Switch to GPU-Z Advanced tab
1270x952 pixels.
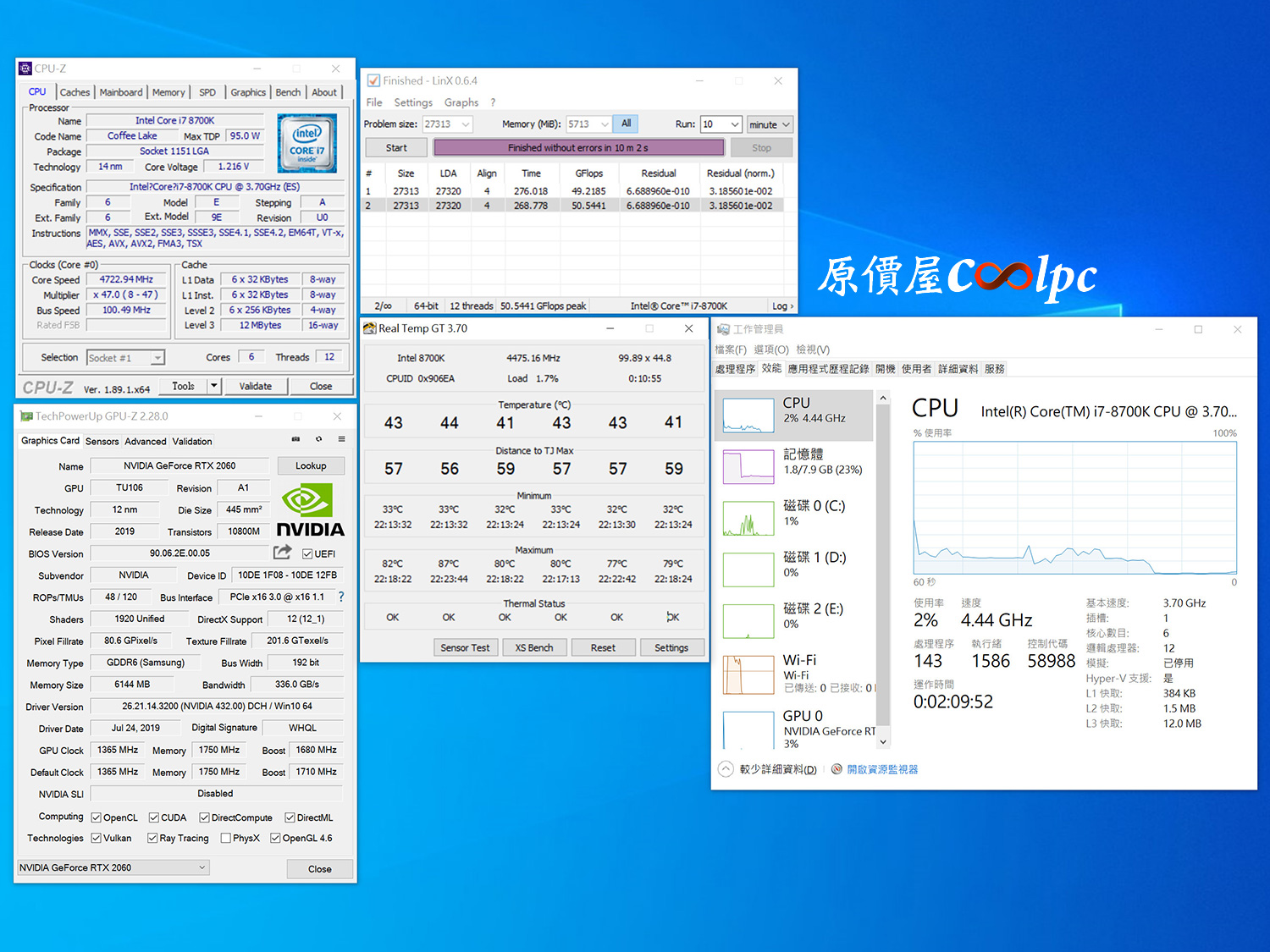pos(146,441)
